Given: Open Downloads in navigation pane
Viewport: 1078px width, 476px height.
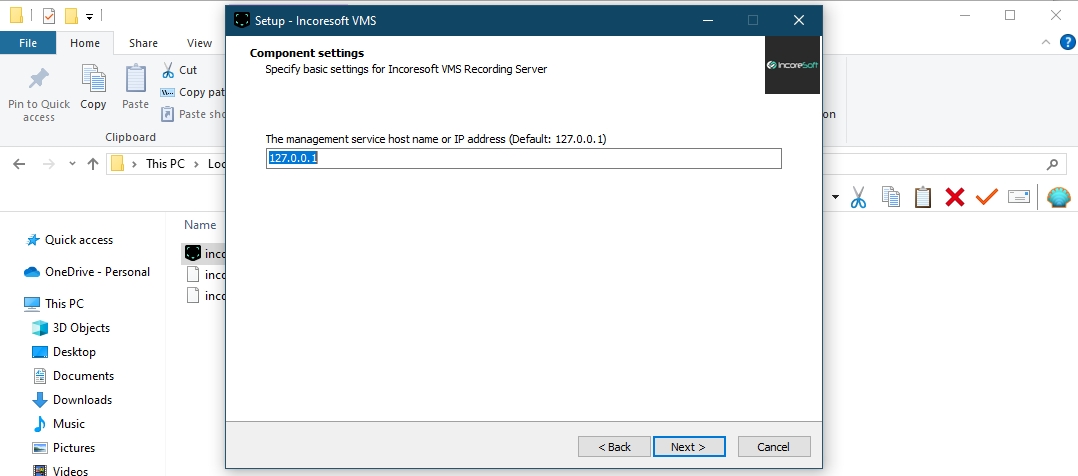Looking at the screenshot, I should 72,400.
